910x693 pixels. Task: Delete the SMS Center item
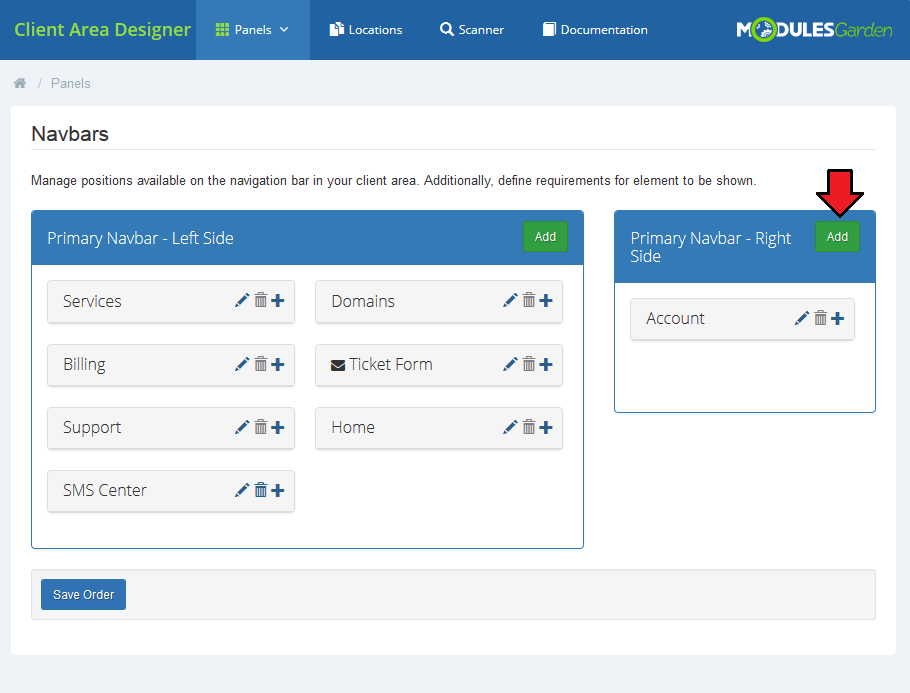click(x=261, y=490)
